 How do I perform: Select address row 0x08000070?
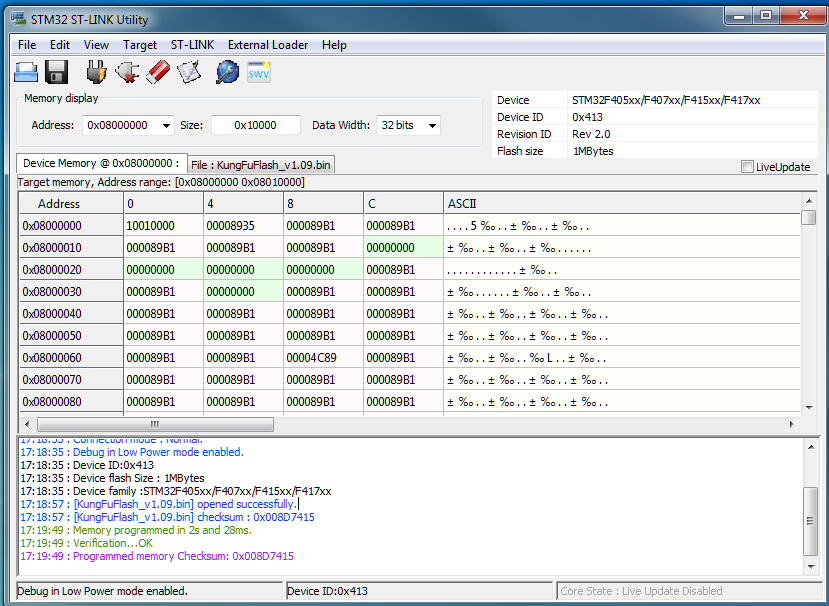71,380
